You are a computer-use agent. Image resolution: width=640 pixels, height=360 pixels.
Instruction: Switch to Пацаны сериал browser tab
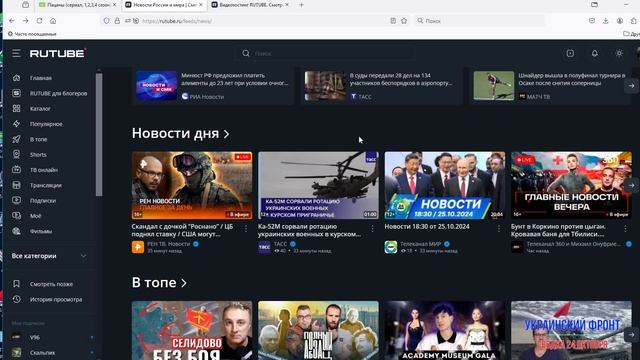pyautogui.click(x=78, y=5)
